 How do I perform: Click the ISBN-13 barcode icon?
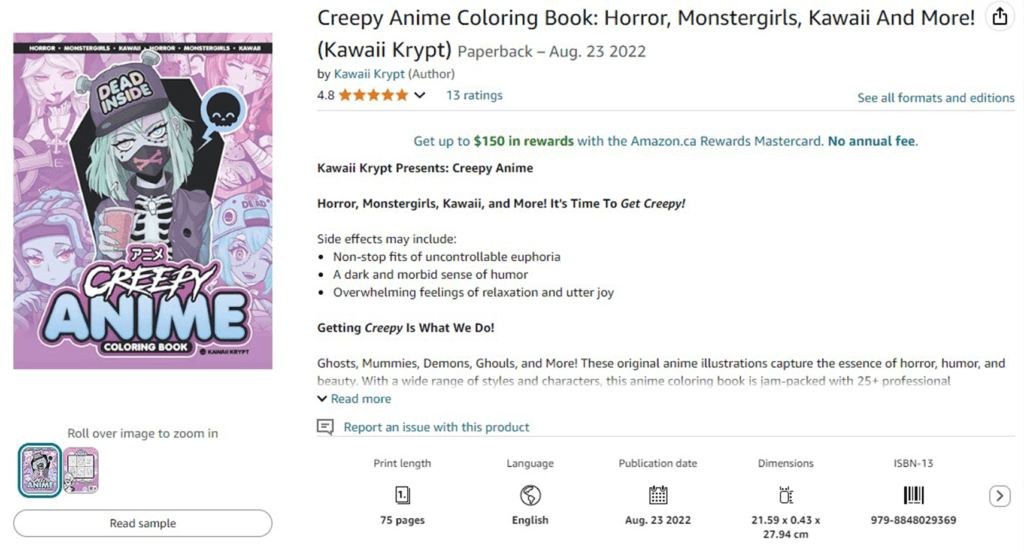point(914,495)
